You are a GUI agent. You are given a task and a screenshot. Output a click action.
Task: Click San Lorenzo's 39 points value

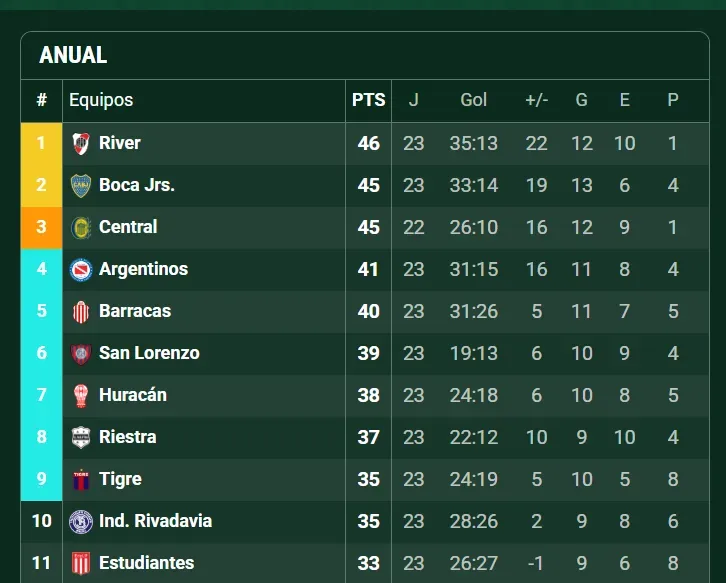[x=368, y=353]
